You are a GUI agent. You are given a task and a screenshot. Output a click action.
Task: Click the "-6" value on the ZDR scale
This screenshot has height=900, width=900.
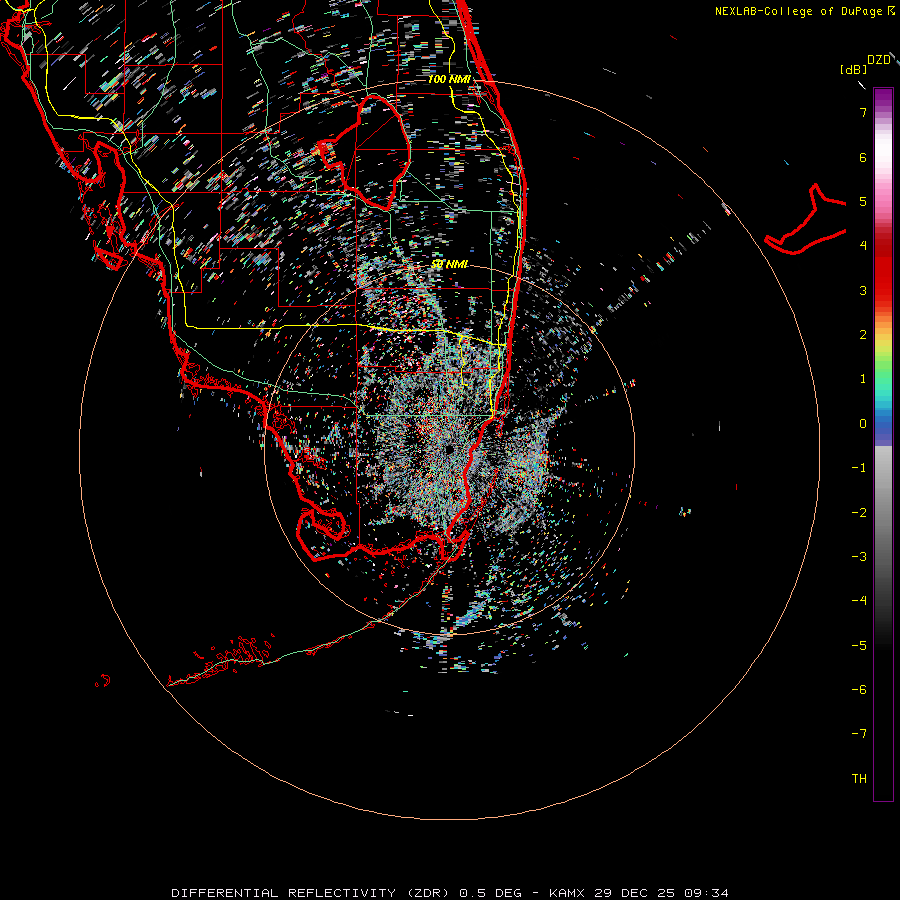coord(859,690)
